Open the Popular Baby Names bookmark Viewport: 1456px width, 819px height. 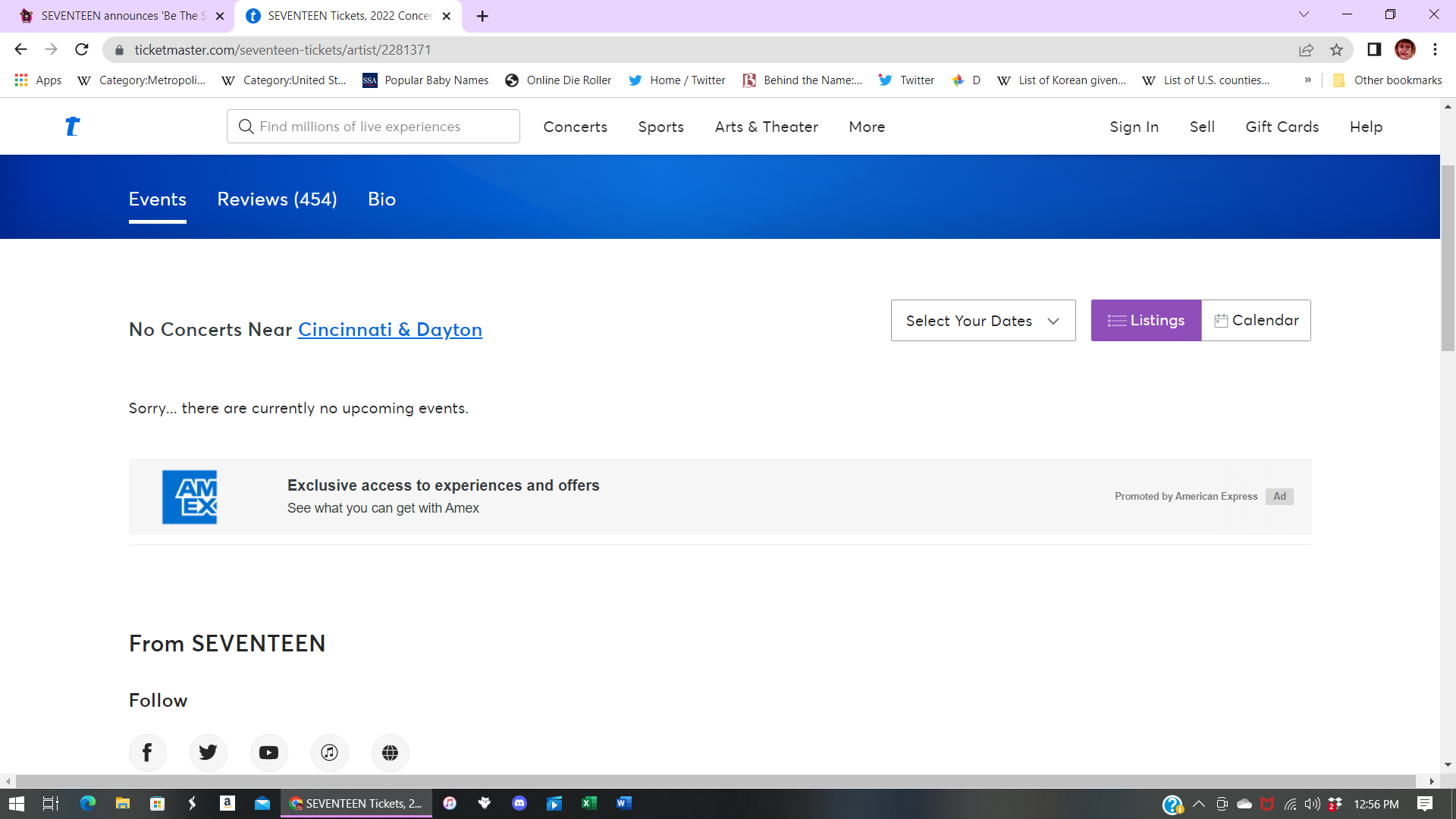click(425, 80)
